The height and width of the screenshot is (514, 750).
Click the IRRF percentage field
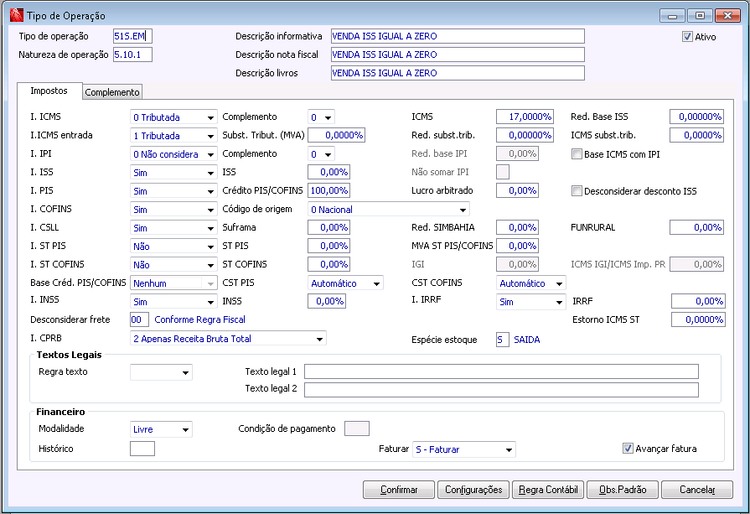698,301
